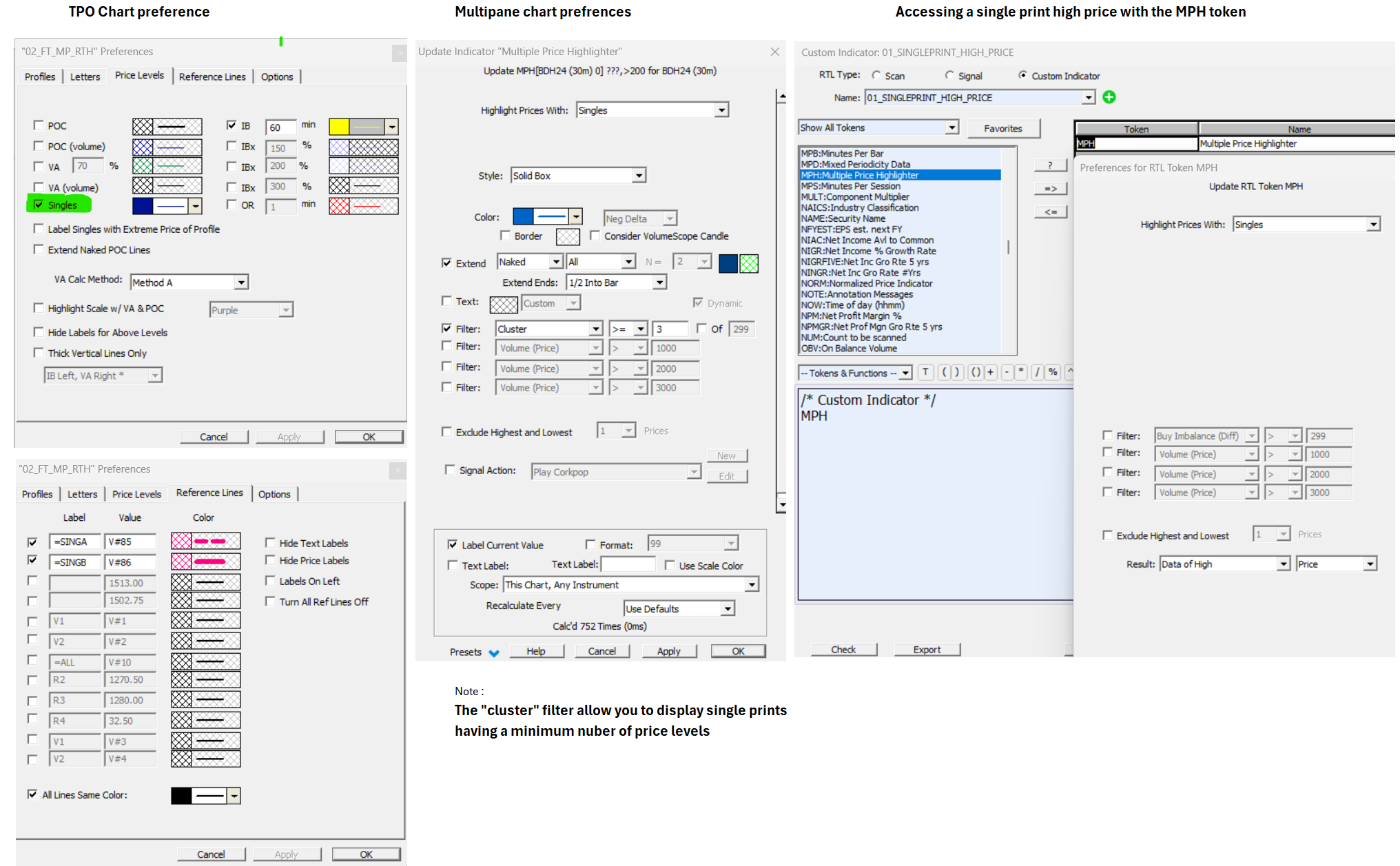Click the Export button
Viewport: 1400px width, 866px height.
(927, 650)
